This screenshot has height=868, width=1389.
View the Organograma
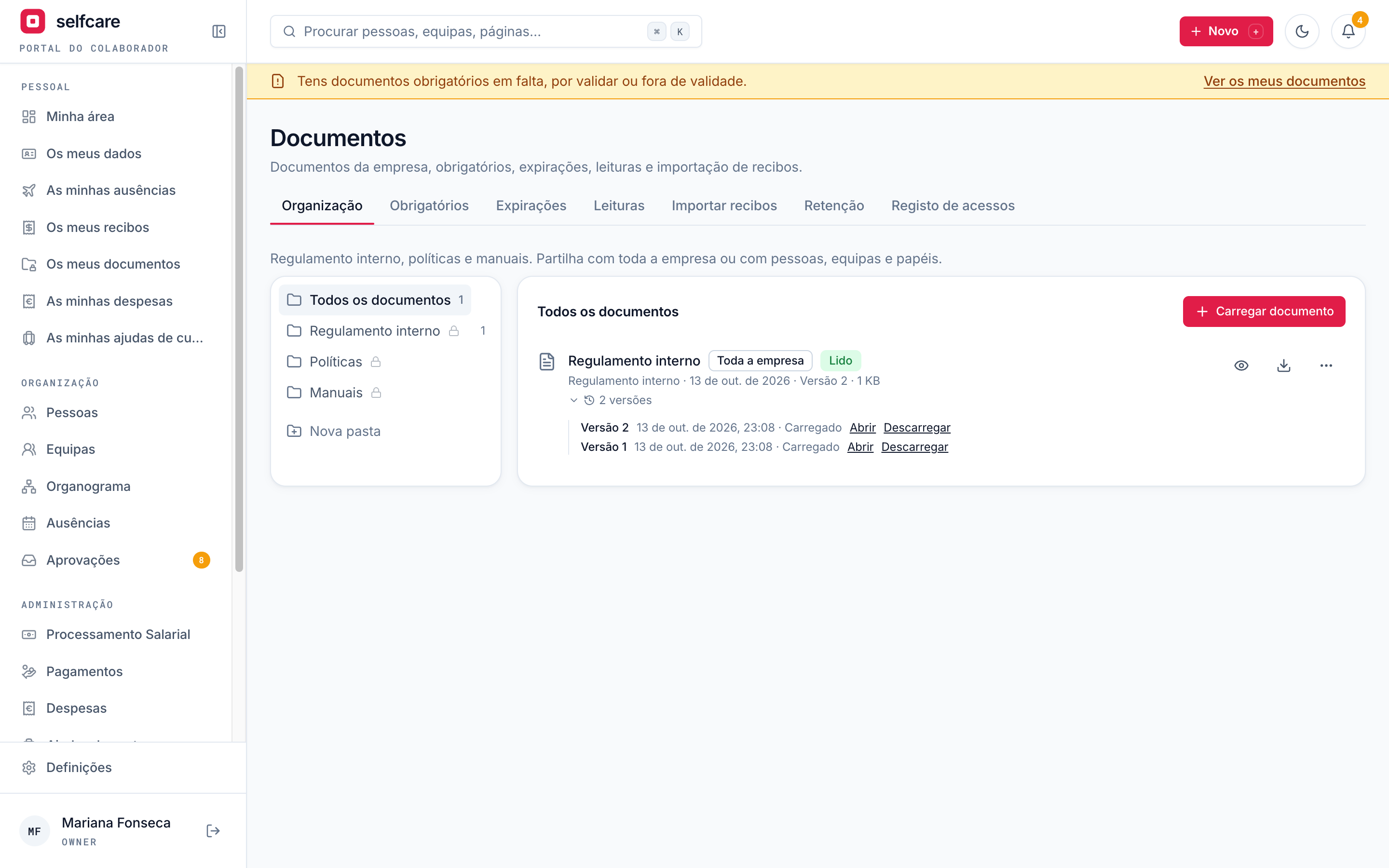point(116,486)
